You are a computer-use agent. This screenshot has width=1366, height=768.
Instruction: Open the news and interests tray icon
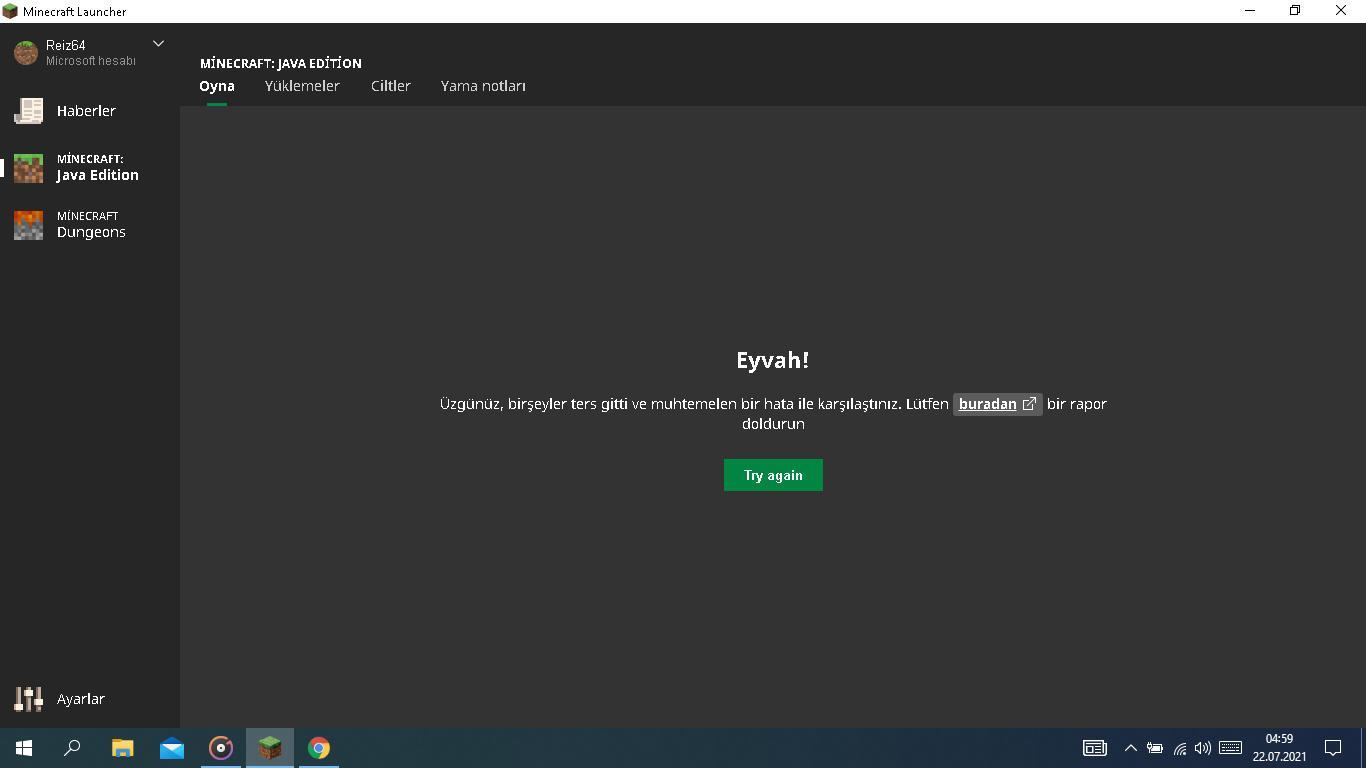click(x=1095, y=748)
